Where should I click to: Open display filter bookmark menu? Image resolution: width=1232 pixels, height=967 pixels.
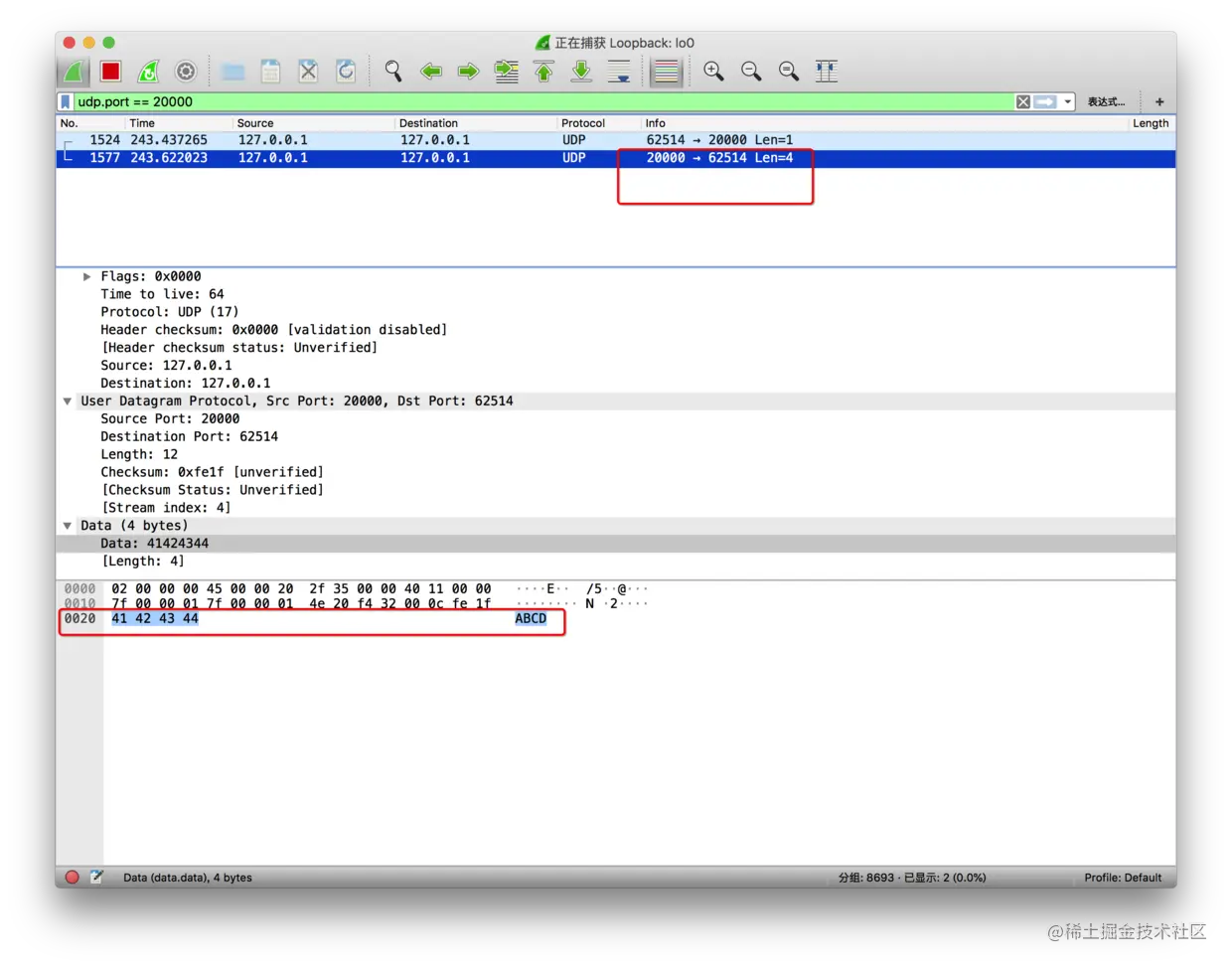66,102
